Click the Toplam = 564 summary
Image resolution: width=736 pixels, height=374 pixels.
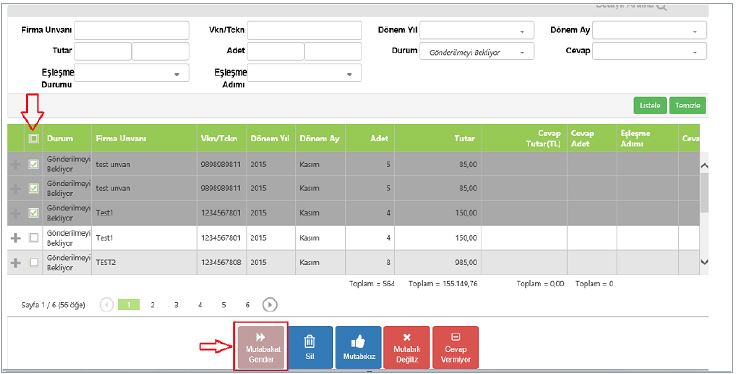click(x=372, y=284)
